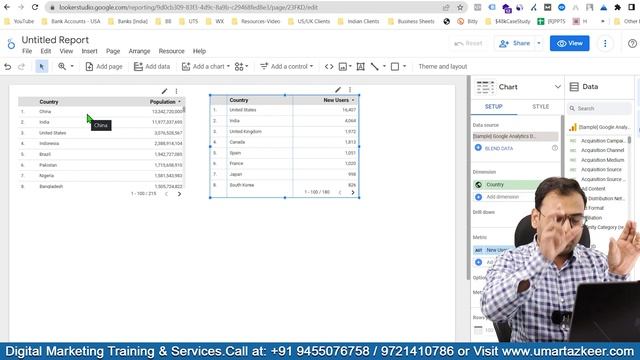Click the table chart type icon
The image size is (640, 360).
[x=485, y=87]
